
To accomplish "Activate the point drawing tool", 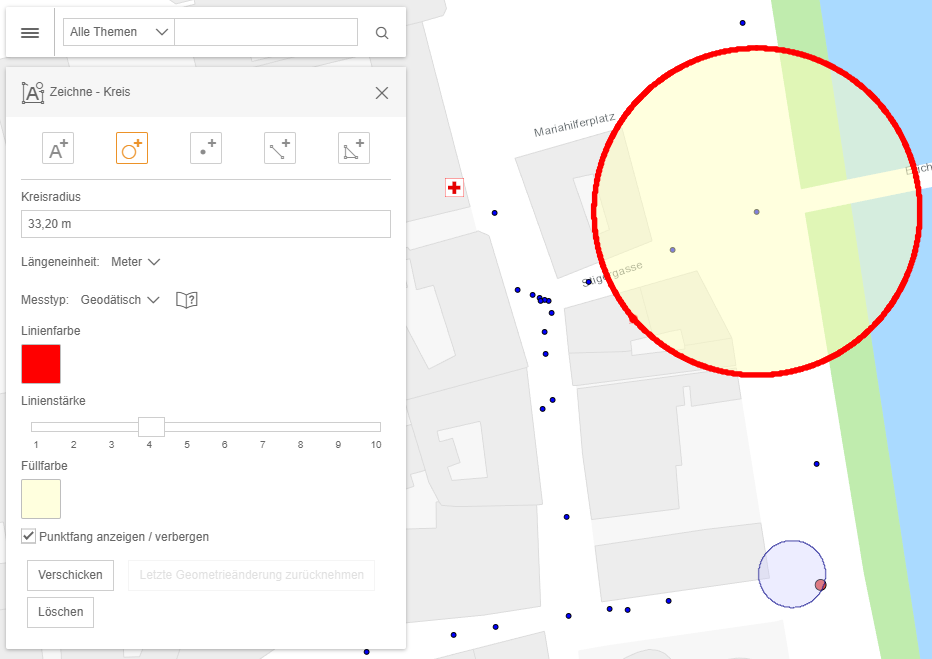I will (x=205, y=147).
